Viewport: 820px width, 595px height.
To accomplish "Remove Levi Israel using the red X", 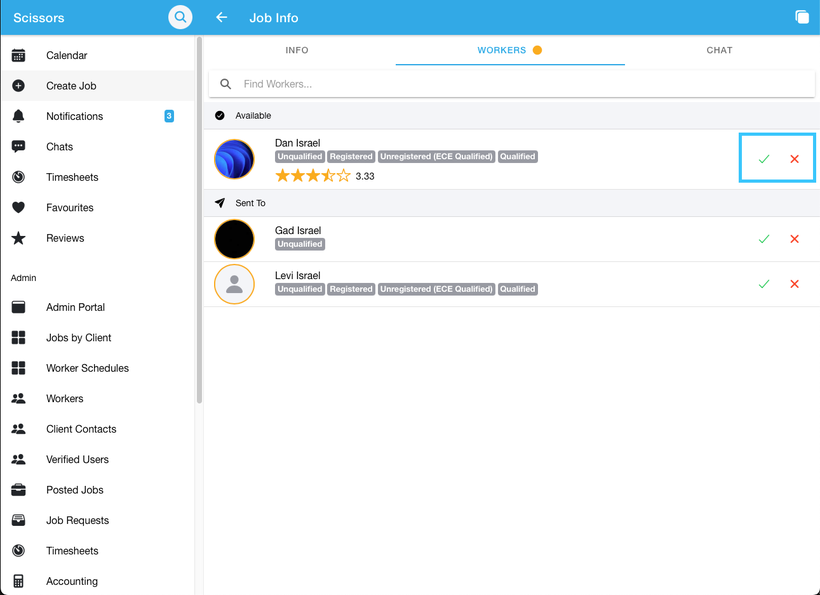I will (x=795, y=284).
